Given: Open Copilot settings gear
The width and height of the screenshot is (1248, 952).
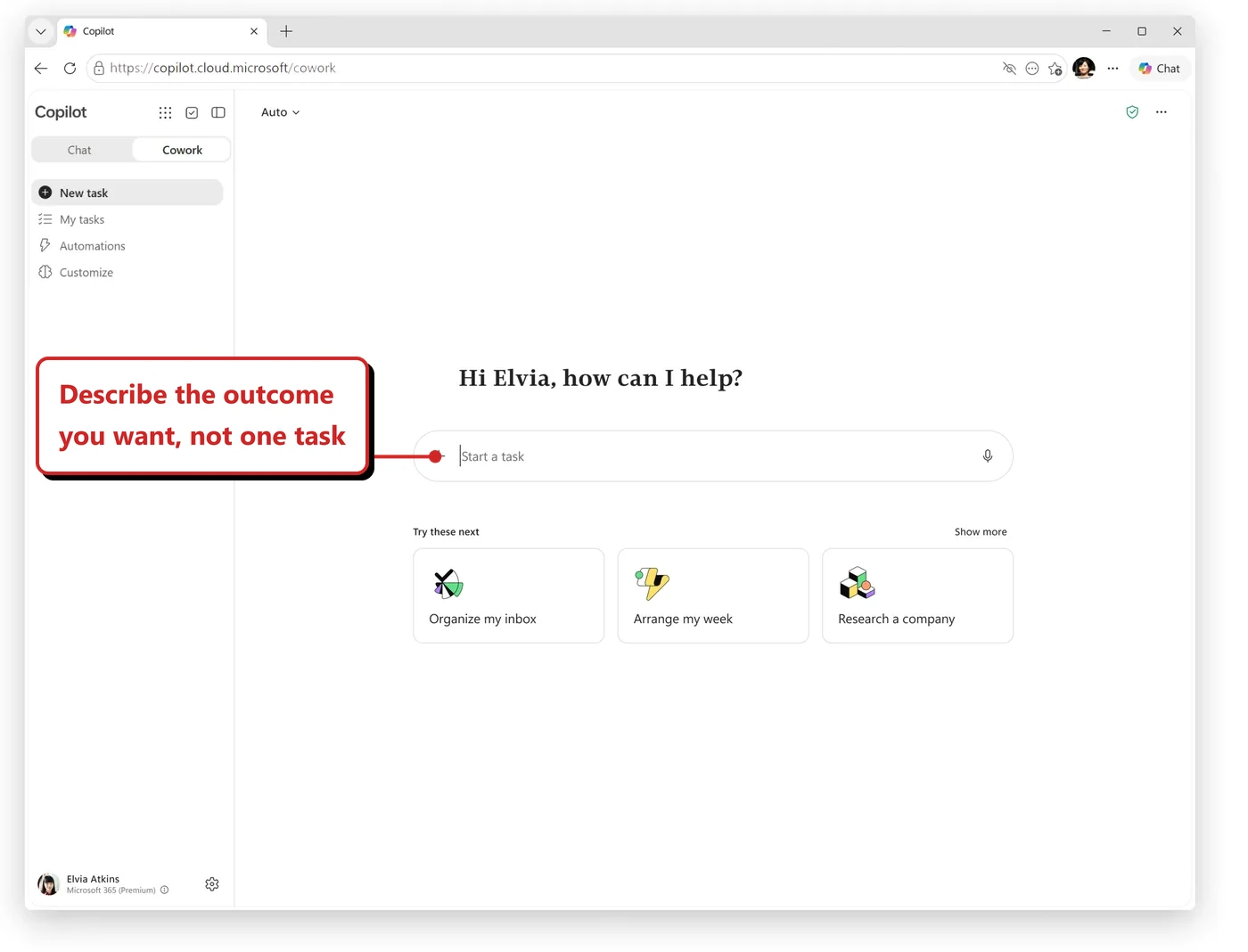Looking at the screenshot, I should tap(212, 884).
